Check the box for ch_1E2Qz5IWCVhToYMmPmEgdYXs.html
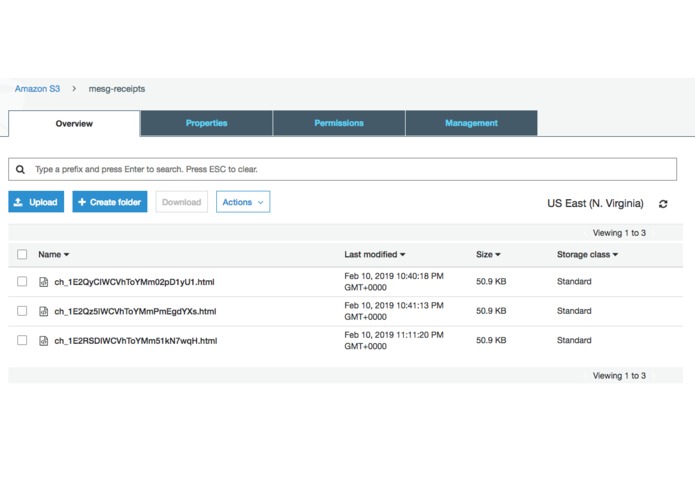 pyautogui.click(x=22, y=311)
